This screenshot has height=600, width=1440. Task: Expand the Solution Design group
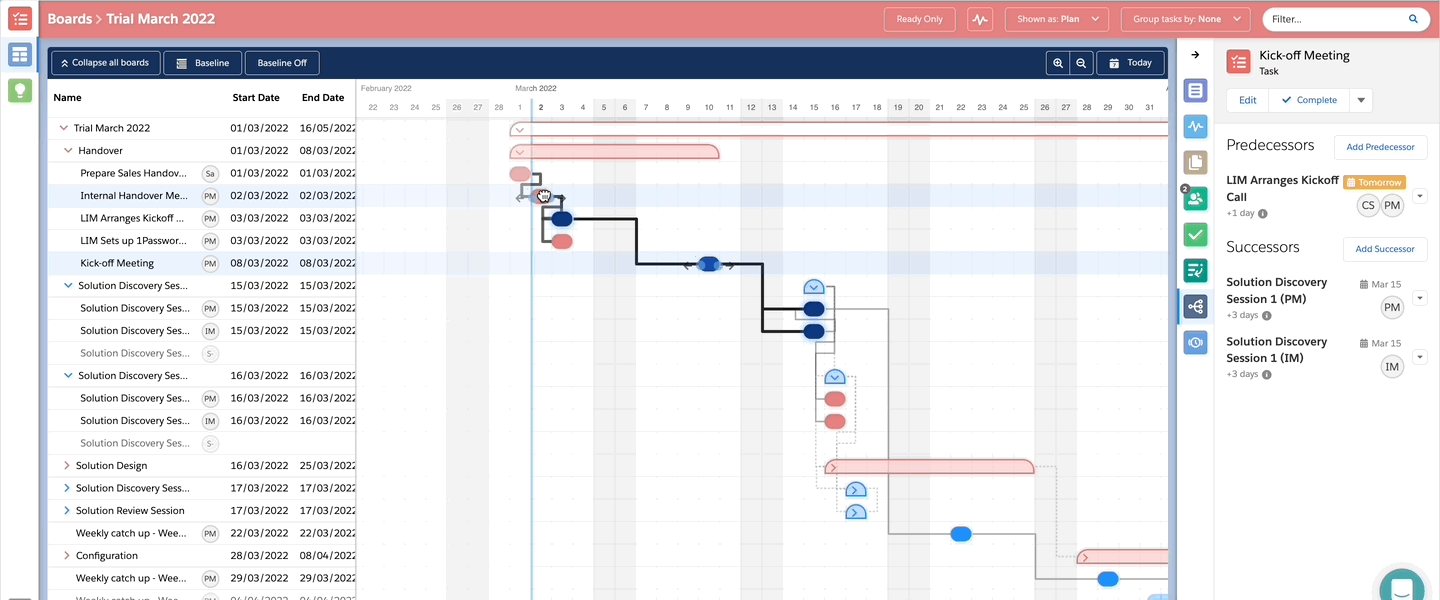pos(67,466)
